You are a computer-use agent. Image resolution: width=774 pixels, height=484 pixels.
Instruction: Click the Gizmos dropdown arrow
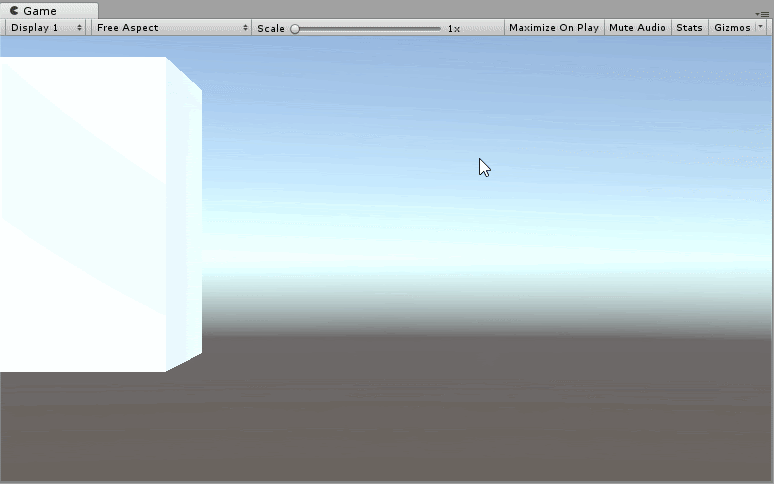click(x=762, y=28)
